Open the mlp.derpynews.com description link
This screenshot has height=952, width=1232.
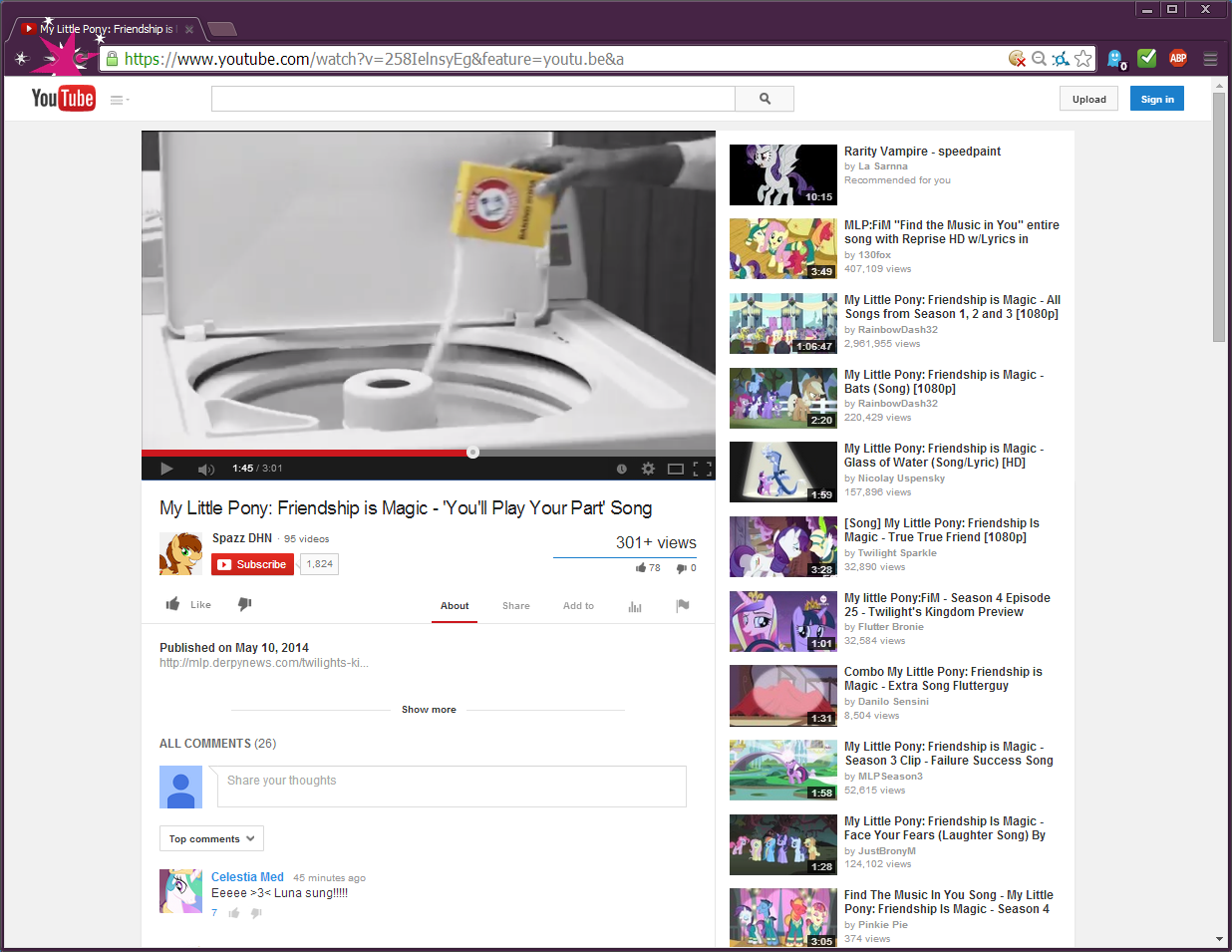264,663
